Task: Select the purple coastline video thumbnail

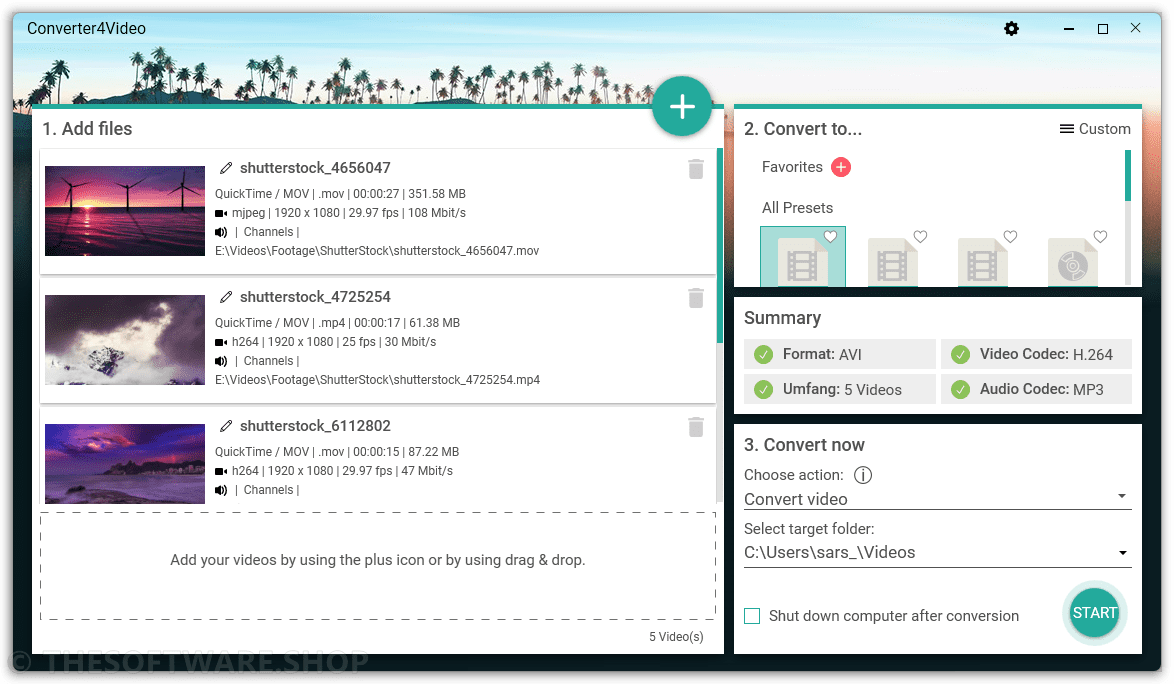Action: pyautogui.click(x=125, y=464)
